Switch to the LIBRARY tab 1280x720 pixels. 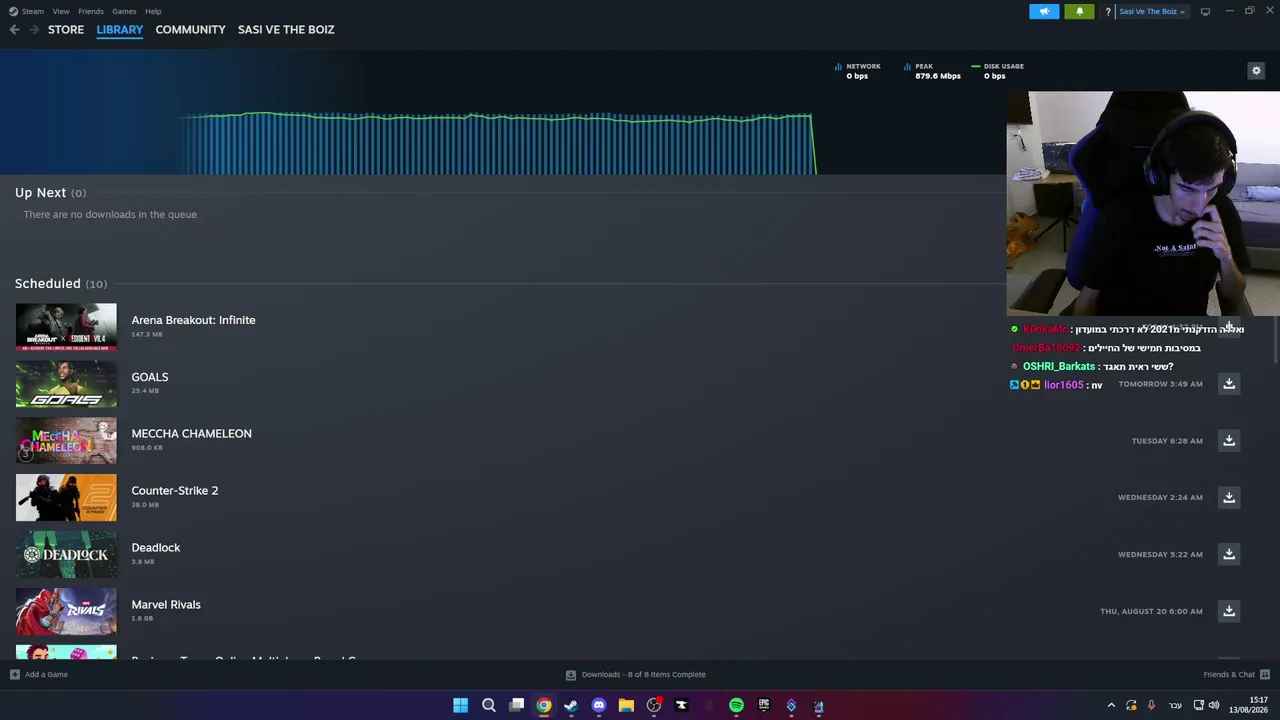tap(120, 30)
